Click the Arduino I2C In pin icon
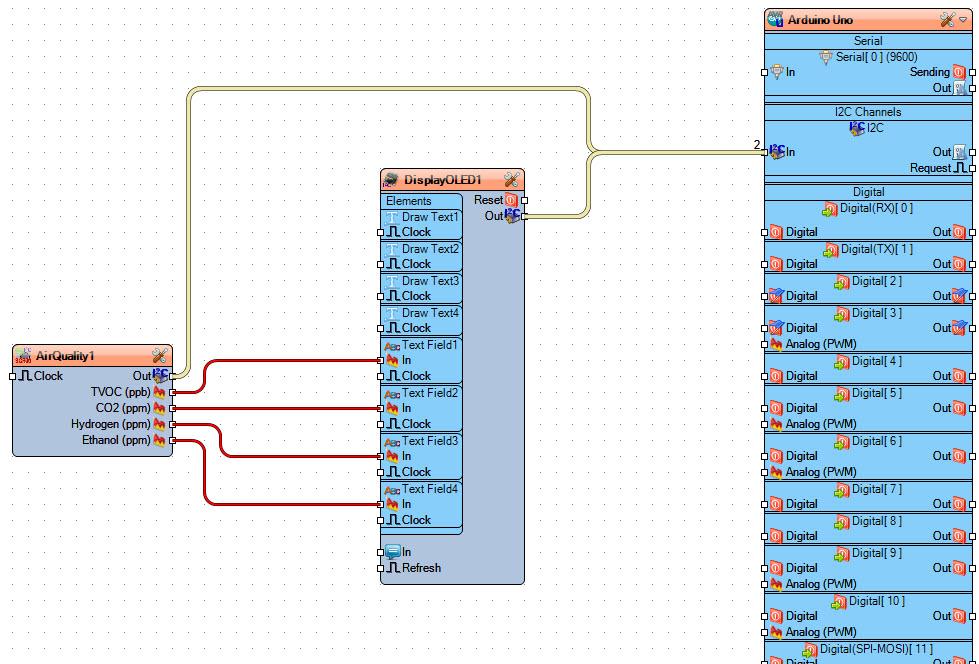The height and width of the screenshot is (664, 979). (777, 151)
